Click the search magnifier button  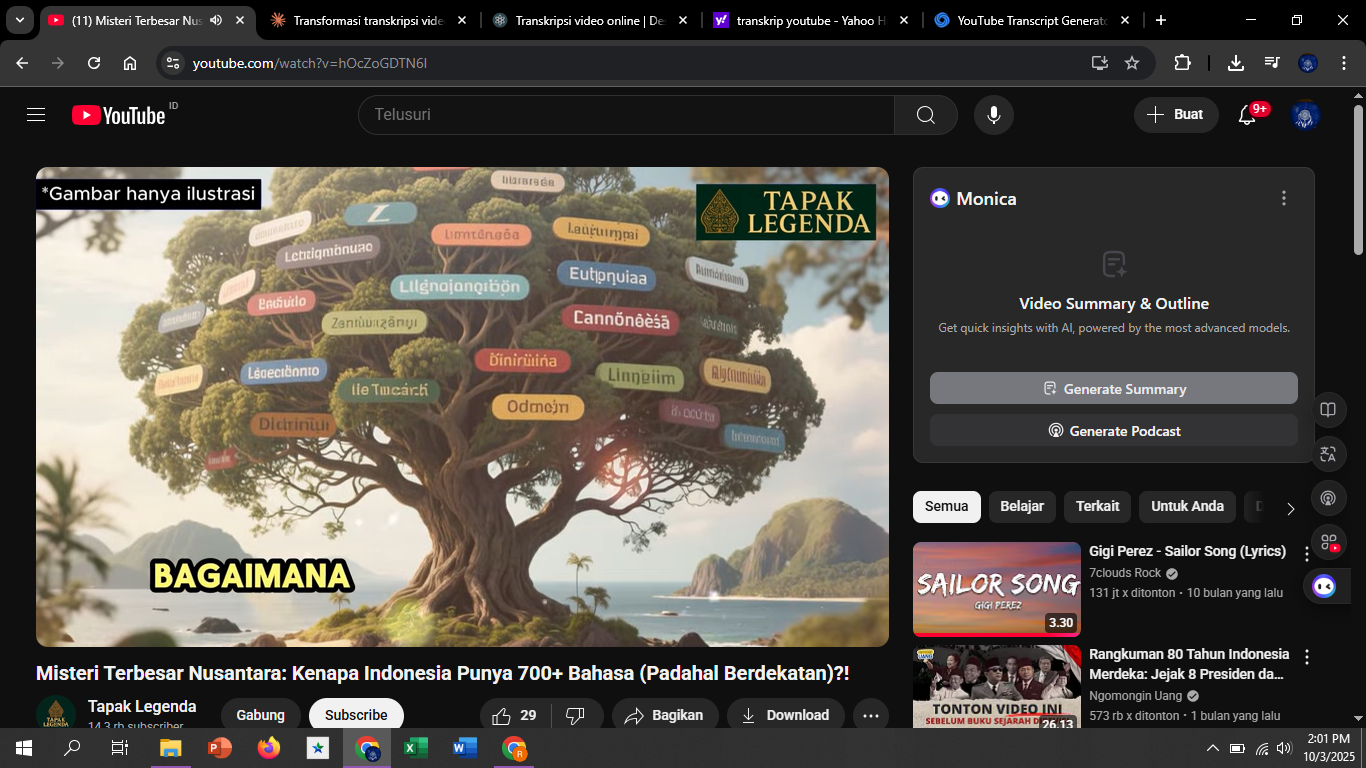[926, 115]
